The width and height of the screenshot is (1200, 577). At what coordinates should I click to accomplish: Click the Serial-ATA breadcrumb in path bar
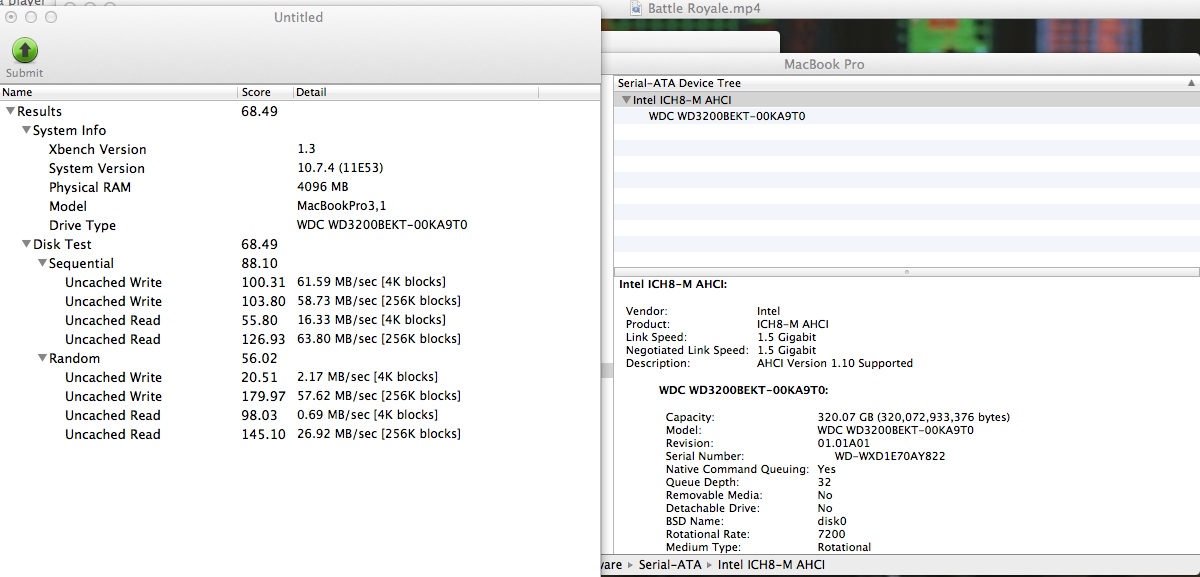pos(668,566)
